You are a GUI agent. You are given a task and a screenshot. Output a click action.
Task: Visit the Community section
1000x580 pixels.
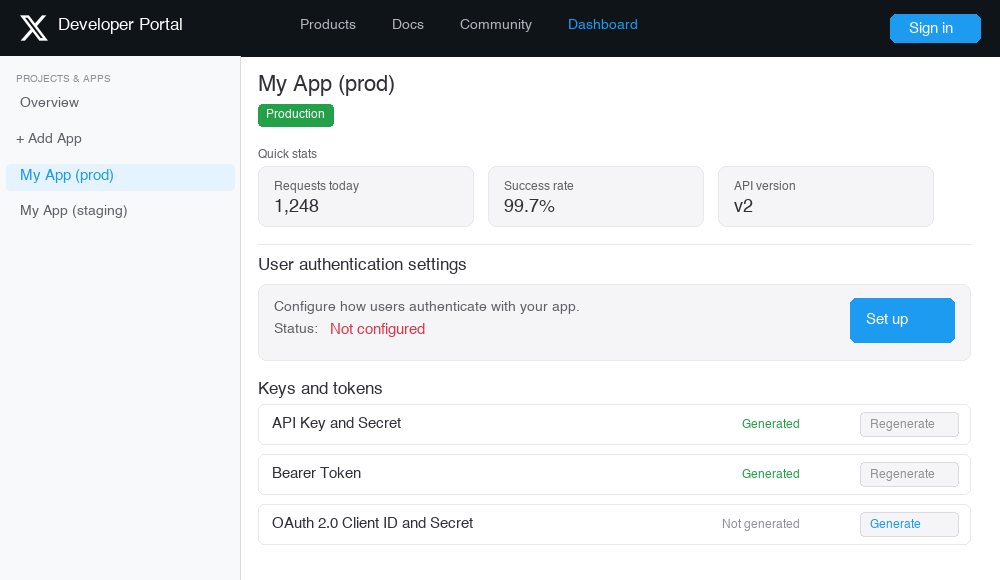point(495,24)
